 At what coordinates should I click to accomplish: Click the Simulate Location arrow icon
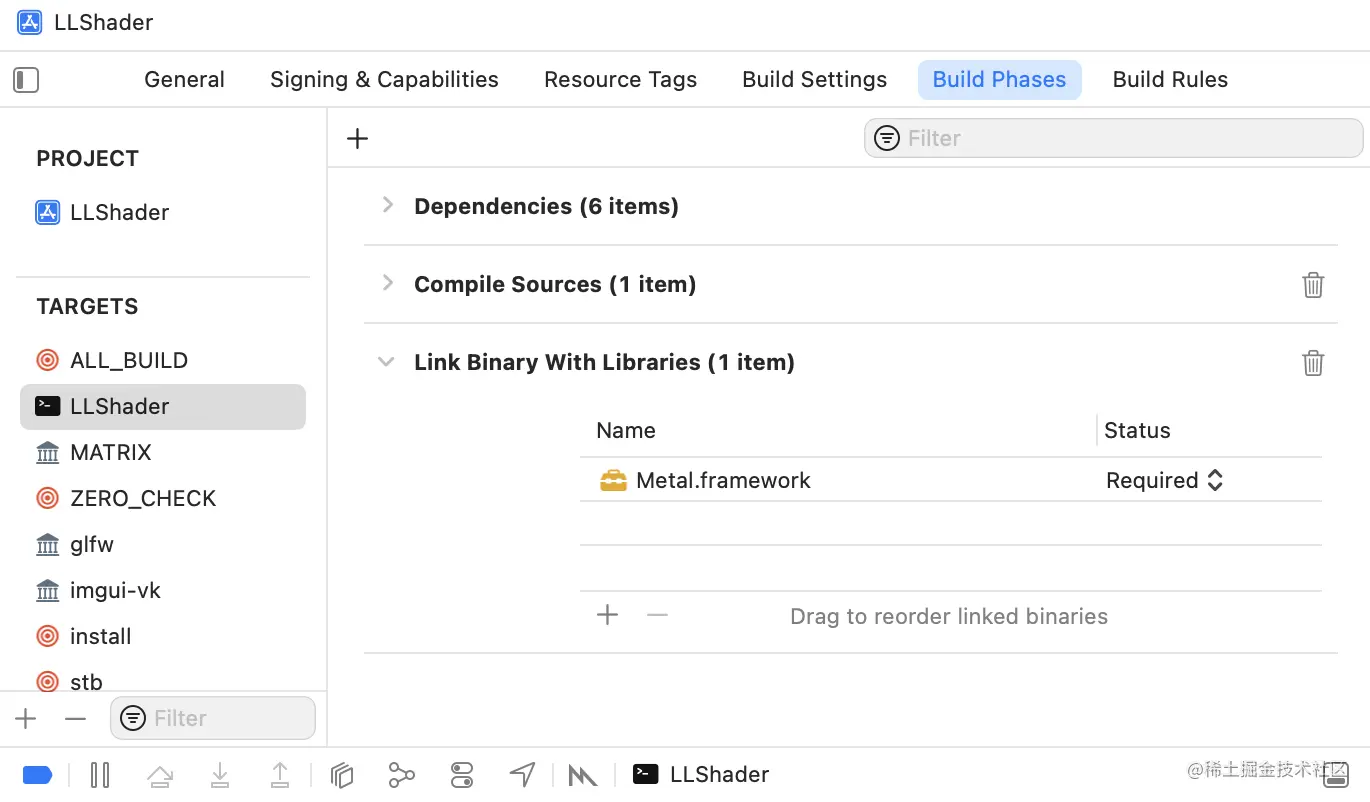point(522,774)
